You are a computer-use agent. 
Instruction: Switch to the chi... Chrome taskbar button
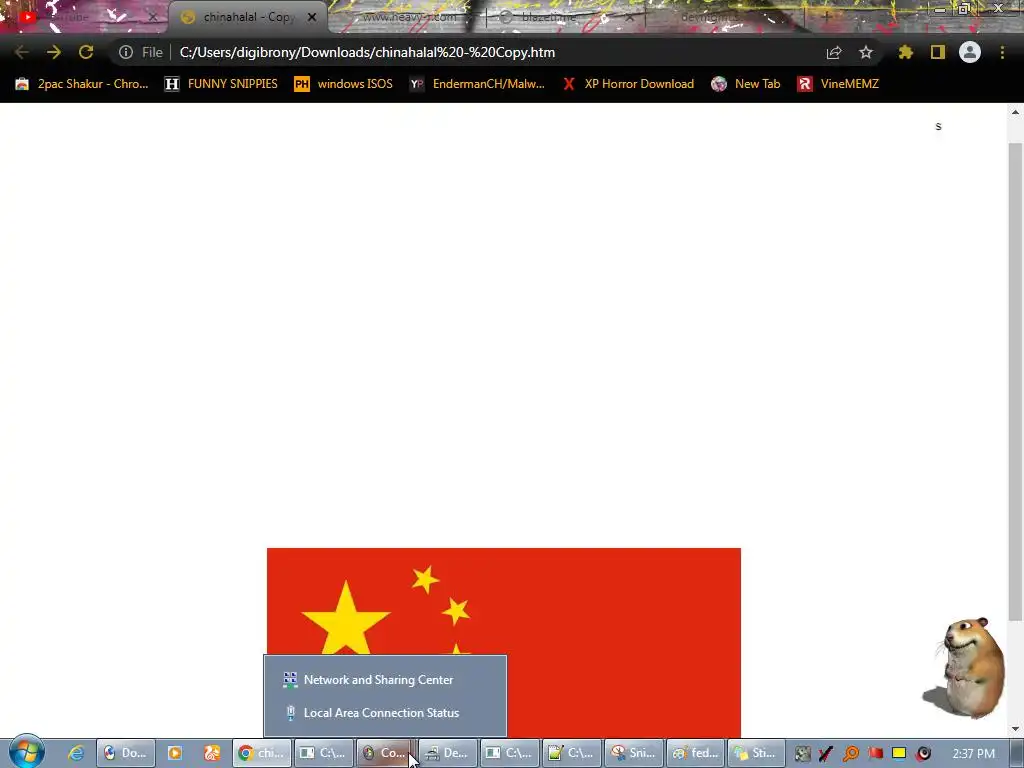262,753
